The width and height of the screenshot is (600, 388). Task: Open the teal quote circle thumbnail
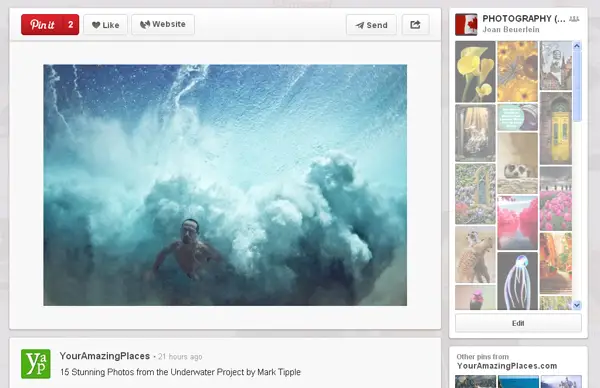tap(517, 117)
